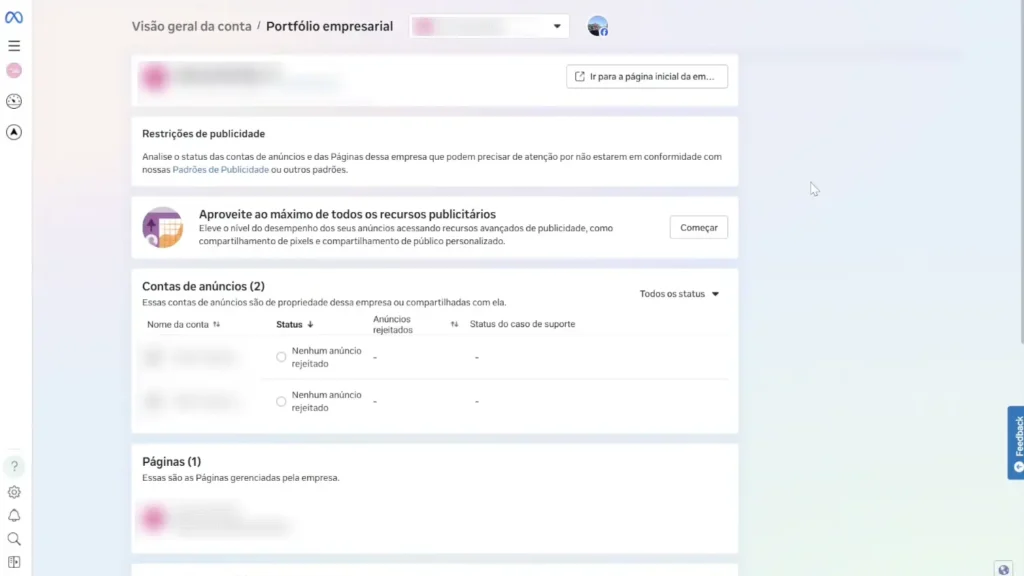The width and height of the screenshot is (1024, 576).
Task: Open the second blurred ad account row
Action: pos(193,401)
